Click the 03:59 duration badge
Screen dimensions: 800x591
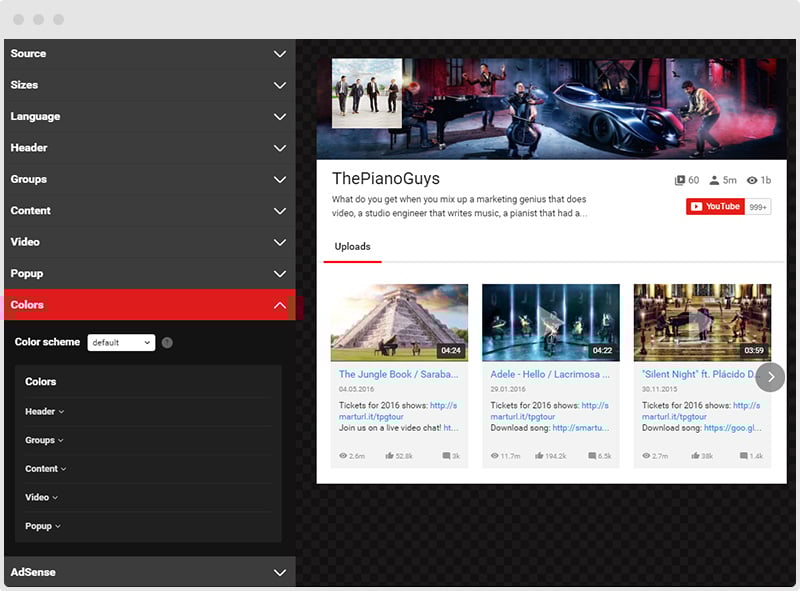[x=754, y=351]
